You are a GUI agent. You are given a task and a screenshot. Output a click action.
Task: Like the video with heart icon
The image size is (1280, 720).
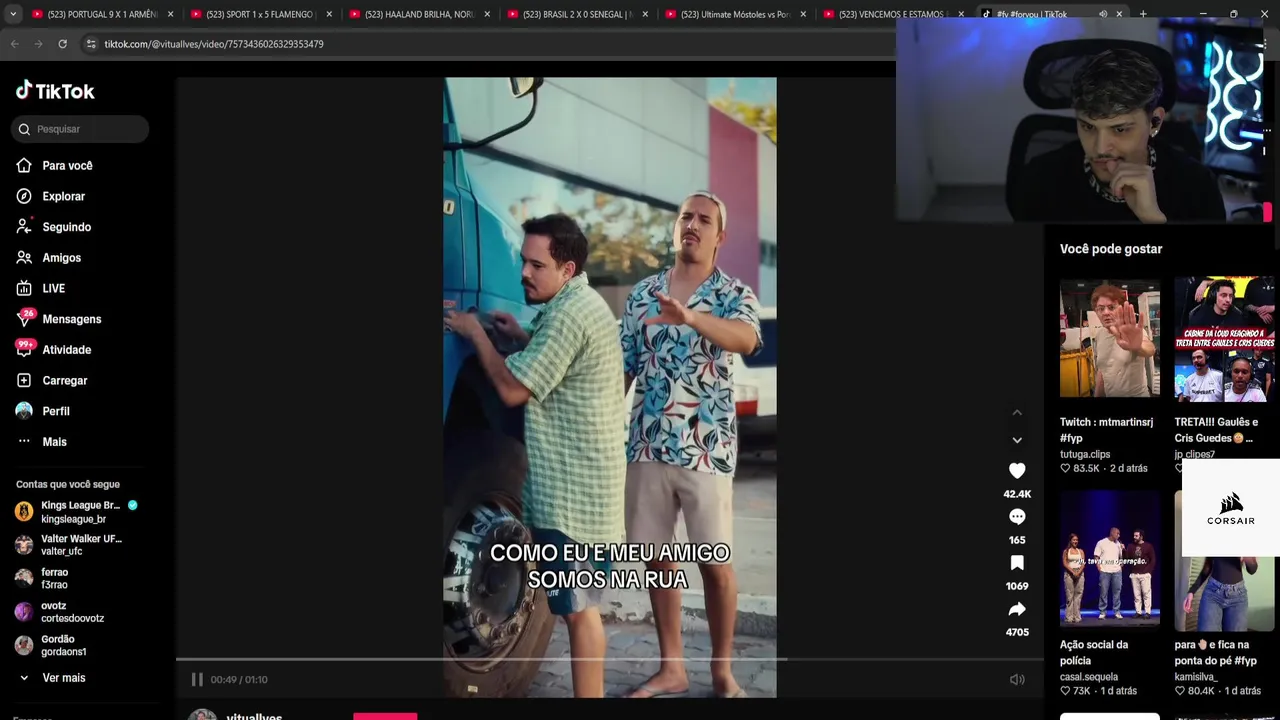click(x=1017, y=471)
